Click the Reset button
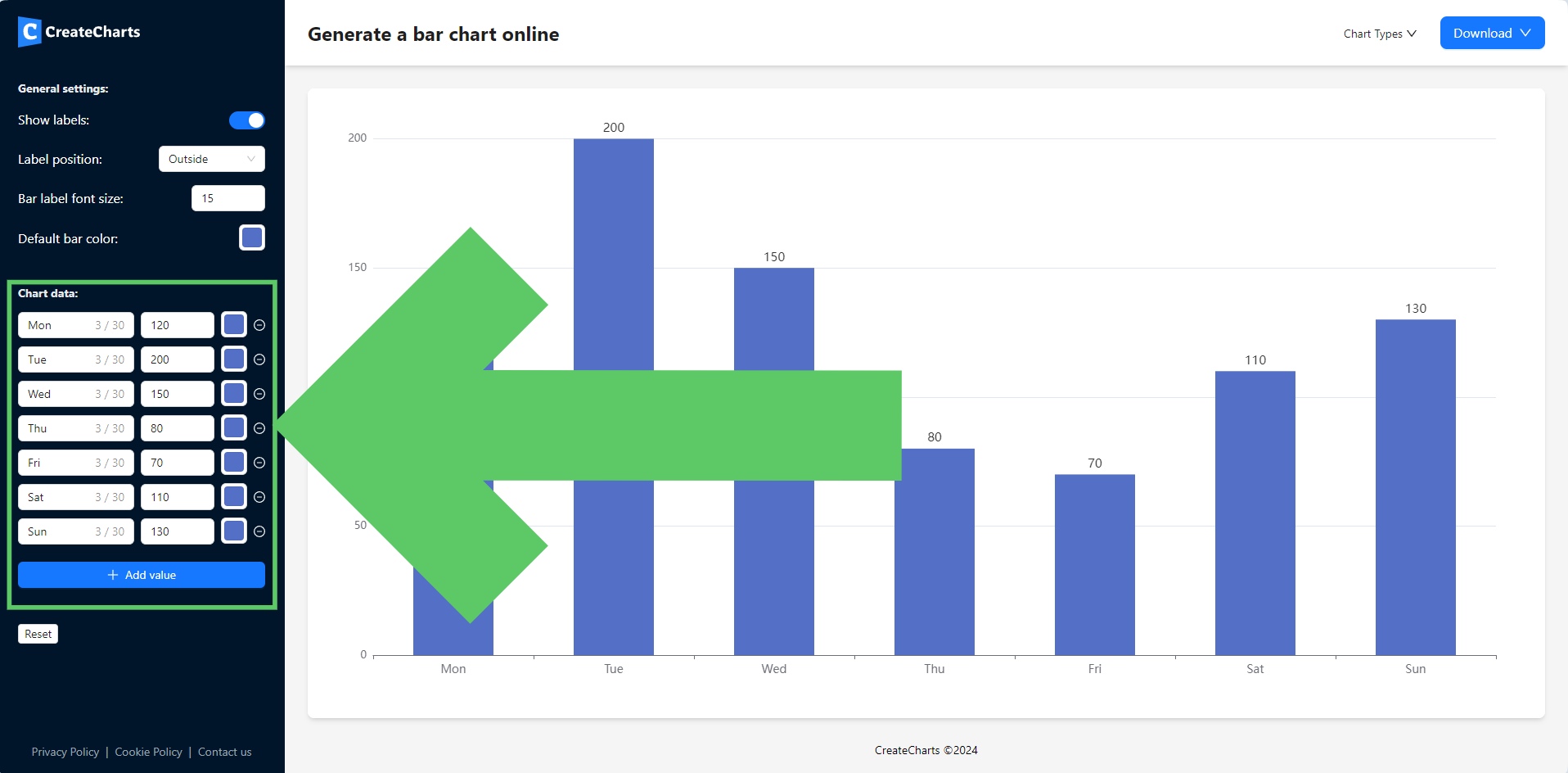The width and height of the screenshot is (1568, 773). [x=38, y=633]
